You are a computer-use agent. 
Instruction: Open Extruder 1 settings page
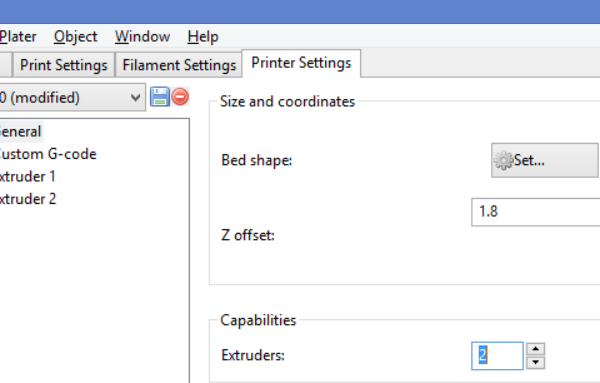(x=28, y=177)
